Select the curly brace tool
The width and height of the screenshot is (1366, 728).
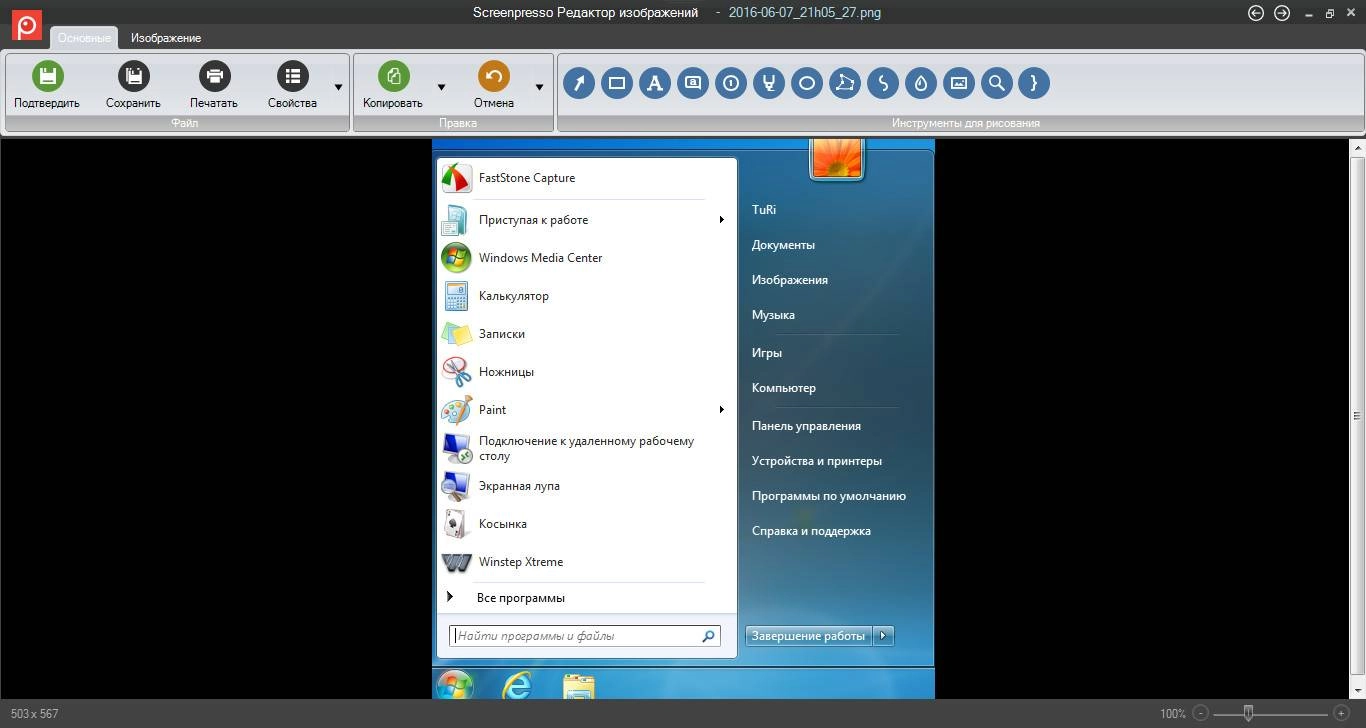click(1034, 83)
